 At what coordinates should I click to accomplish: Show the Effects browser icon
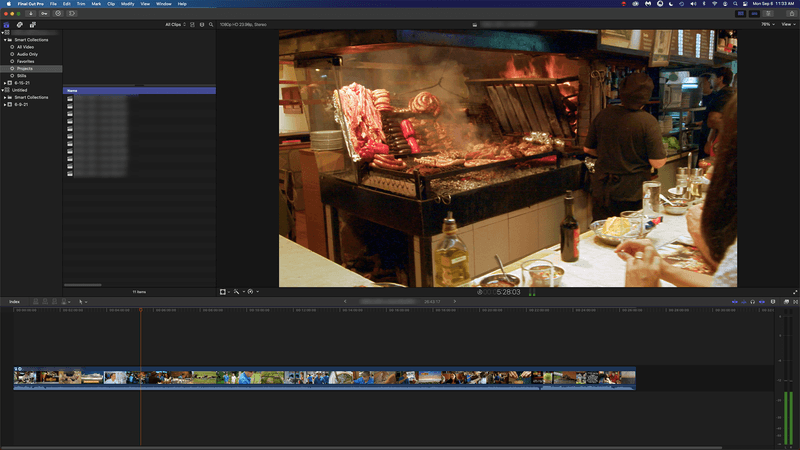click(786, 302)
